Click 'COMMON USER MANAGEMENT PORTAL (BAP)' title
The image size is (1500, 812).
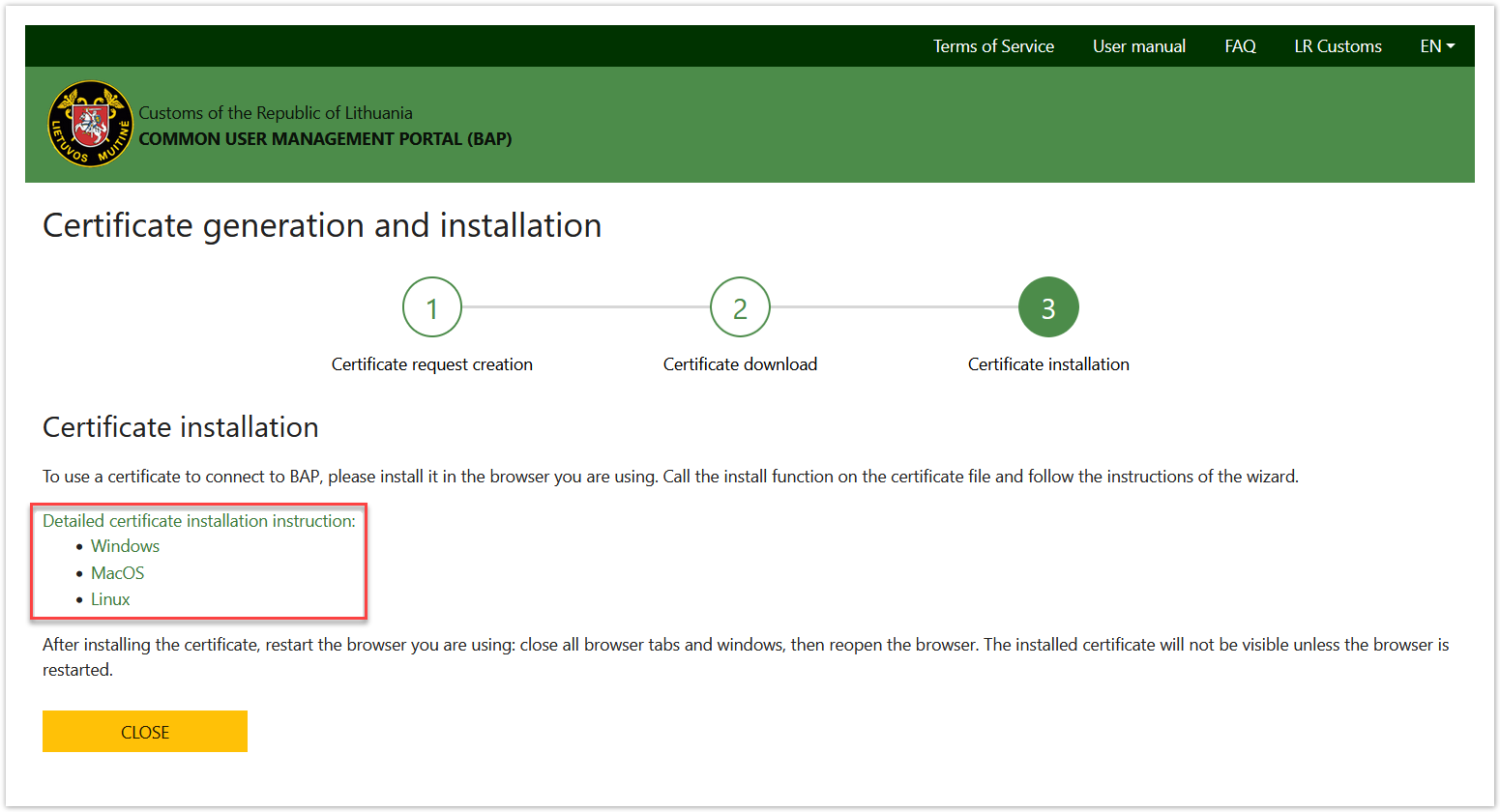click(325, 139)
